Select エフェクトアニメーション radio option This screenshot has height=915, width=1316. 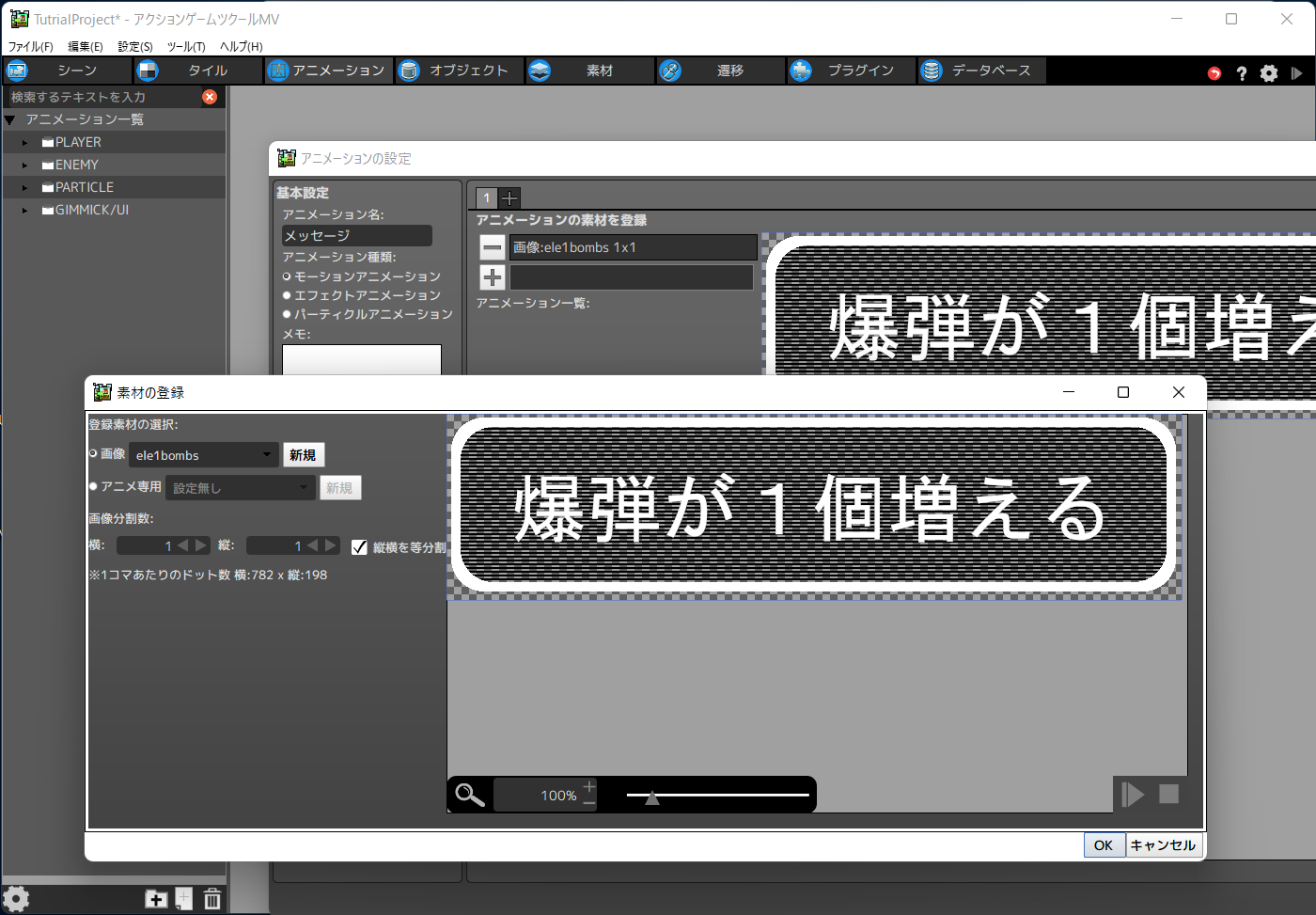(287, 295)
